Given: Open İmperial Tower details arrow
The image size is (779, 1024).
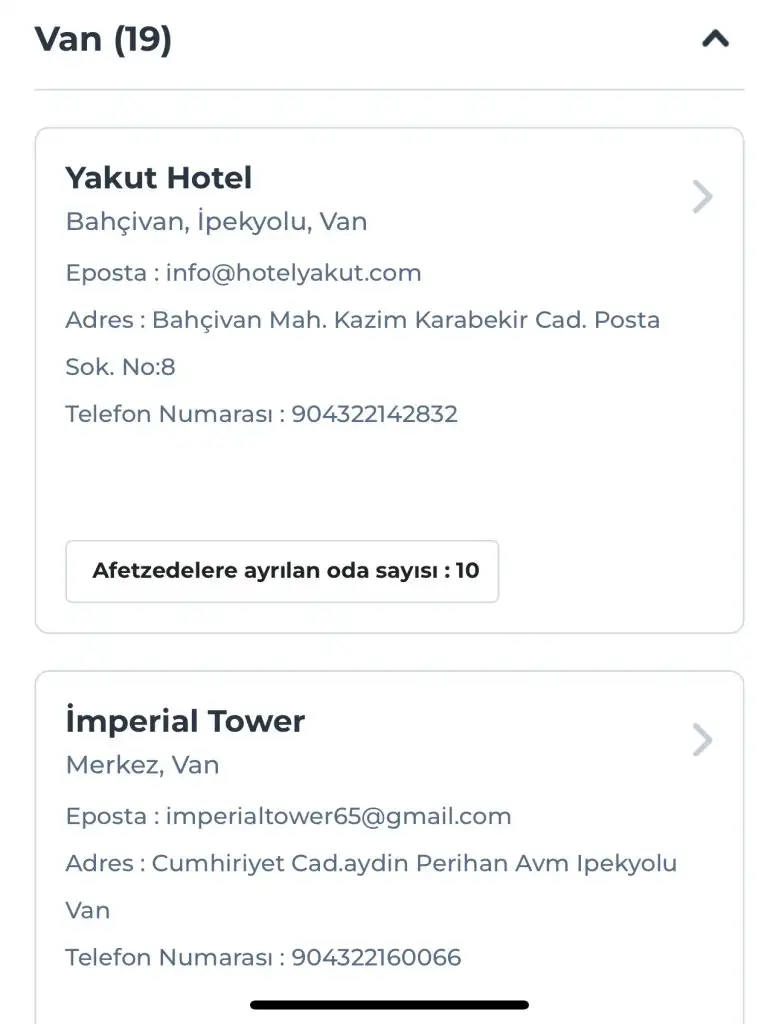Looking at the screenshot, I should (x=702, y=741).
